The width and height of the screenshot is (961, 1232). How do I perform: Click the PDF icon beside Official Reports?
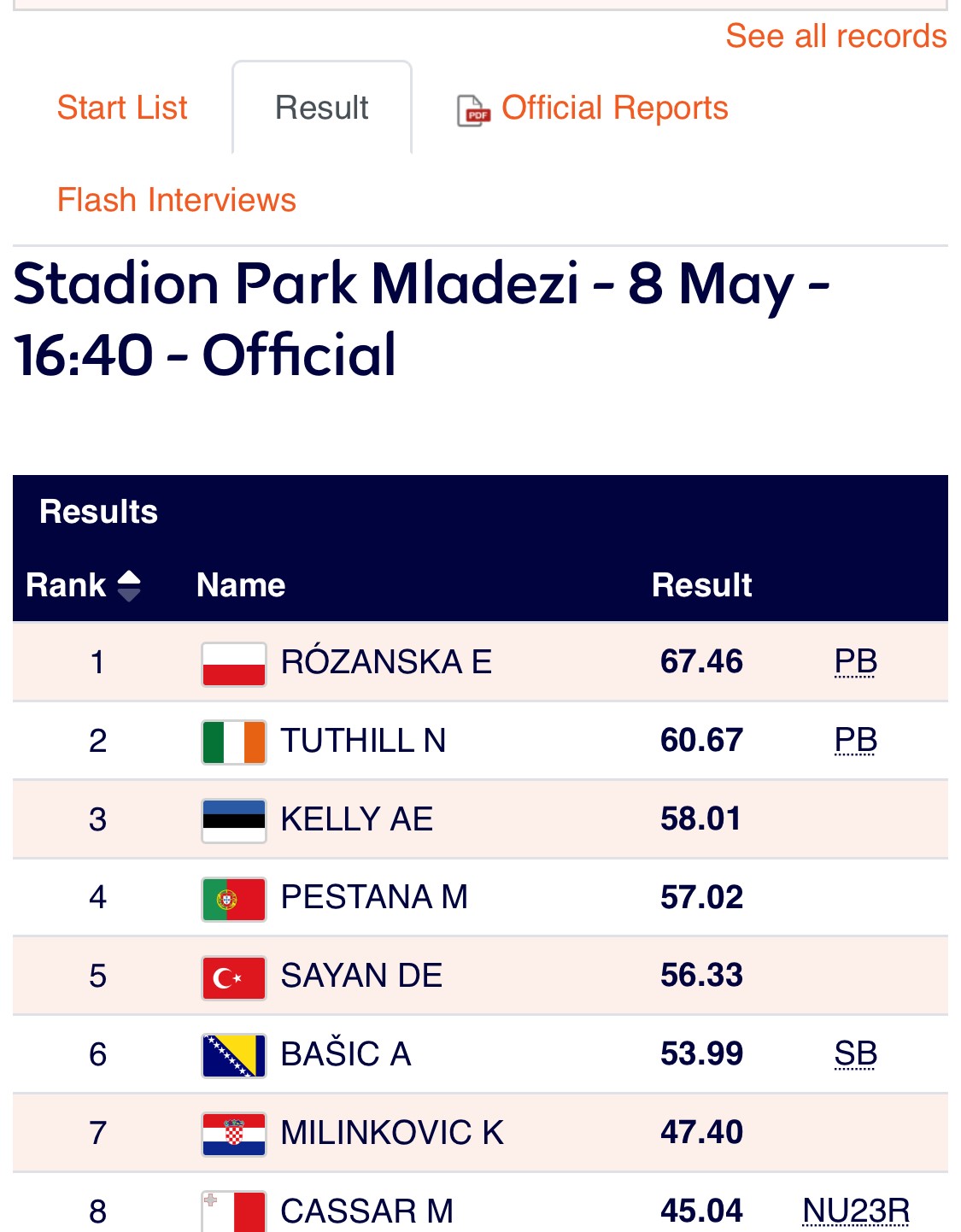click(474, 110)
